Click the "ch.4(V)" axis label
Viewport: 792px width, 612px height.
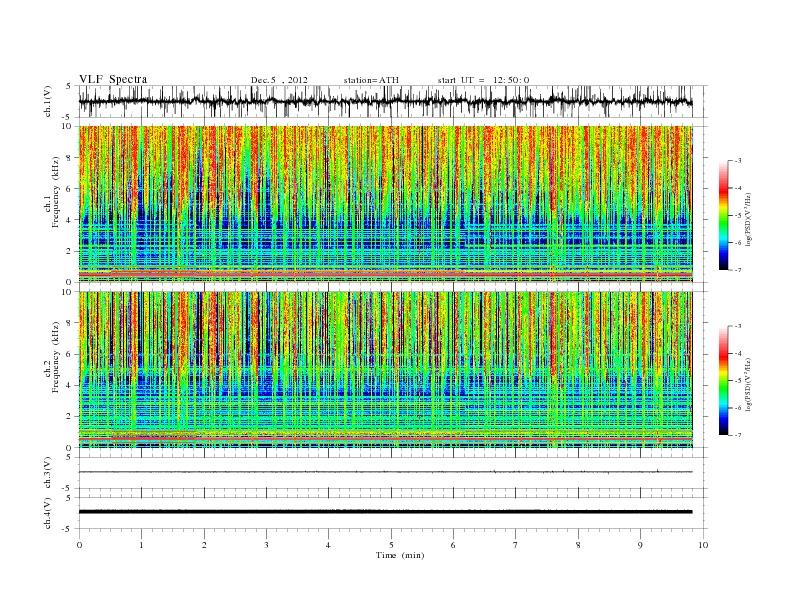coord(48,513)
